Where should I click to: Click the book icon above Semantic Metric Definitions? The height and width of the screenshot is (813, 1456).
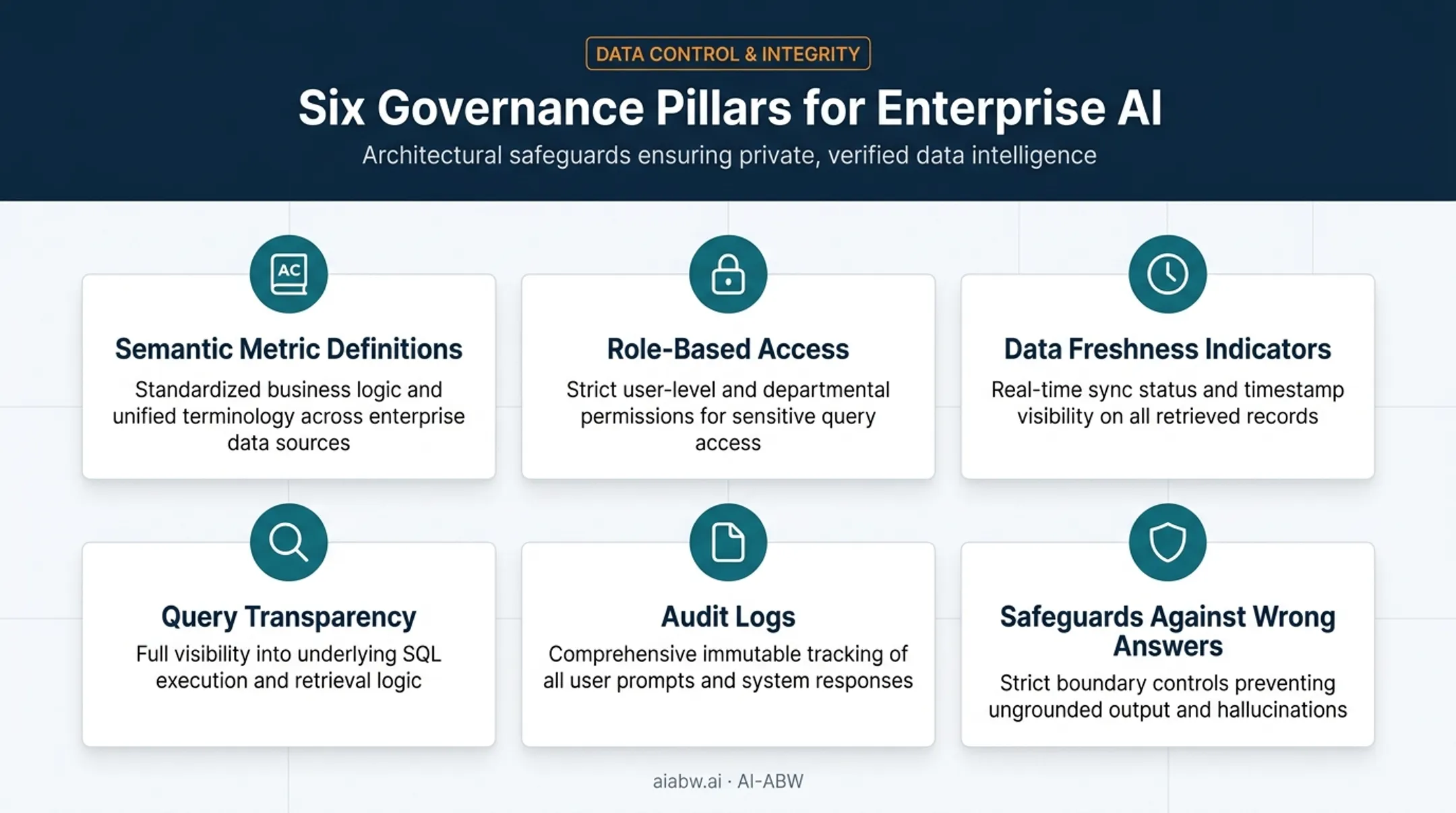[x=289, y=274]
